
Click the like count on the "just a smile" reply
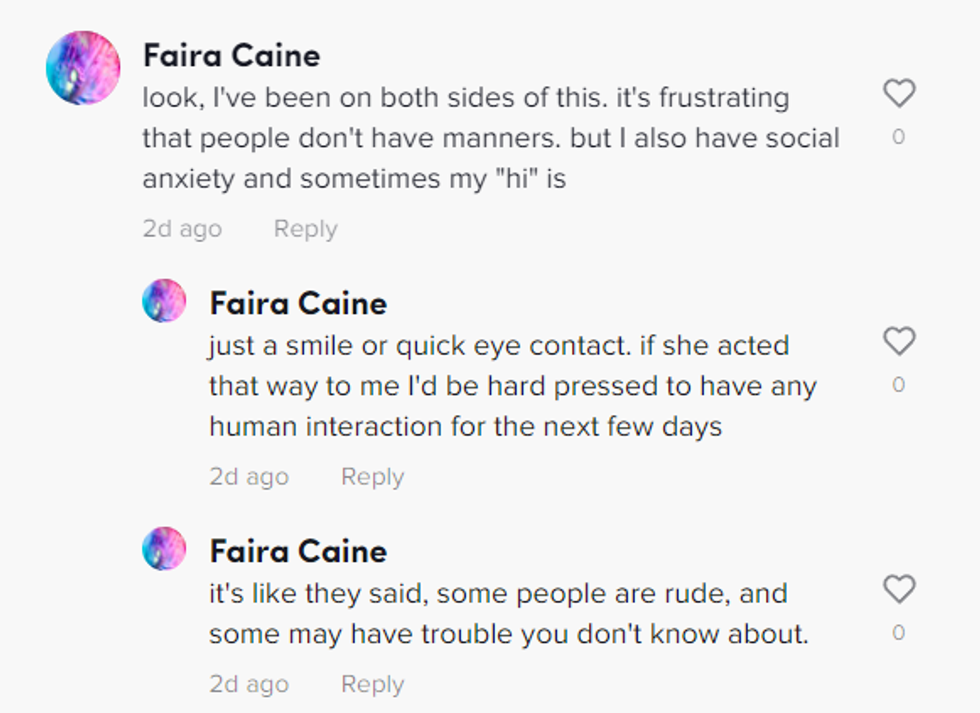click(x=898, y=385)
